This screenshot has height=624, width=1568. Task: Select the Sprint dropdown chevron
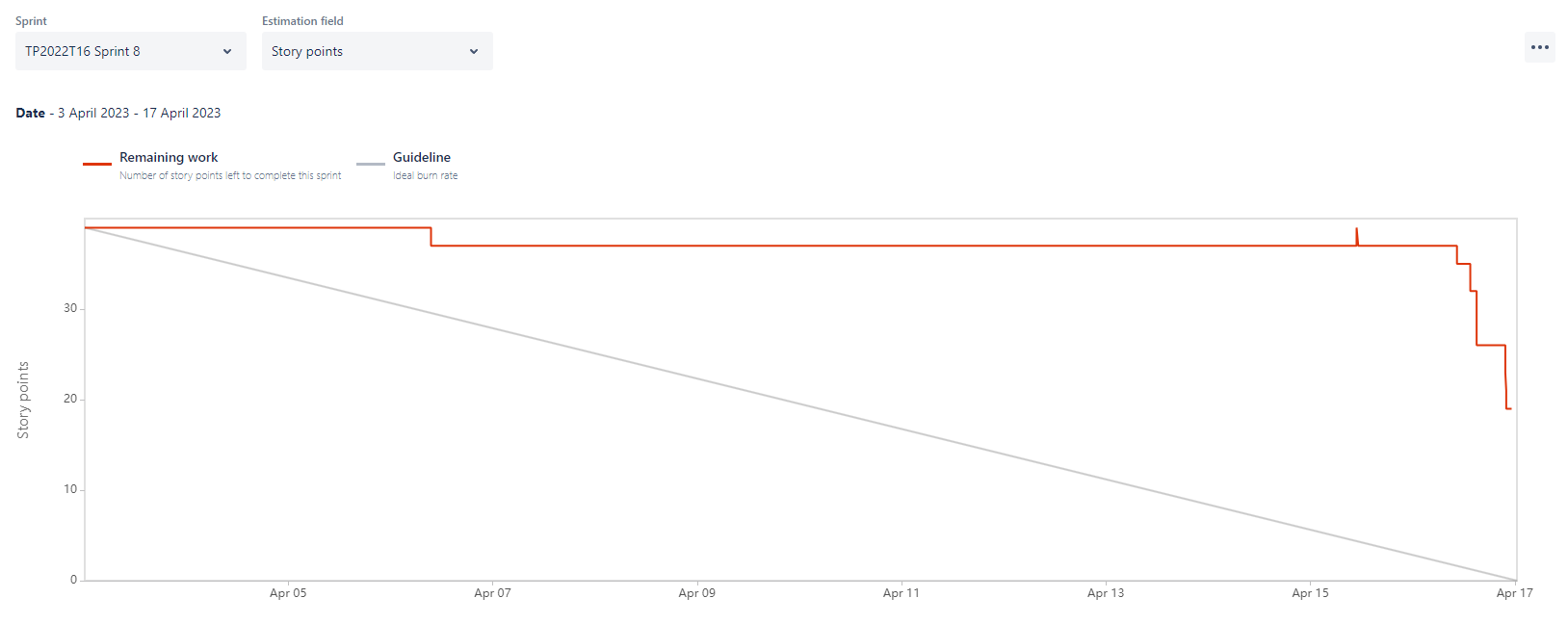(227, 51)
